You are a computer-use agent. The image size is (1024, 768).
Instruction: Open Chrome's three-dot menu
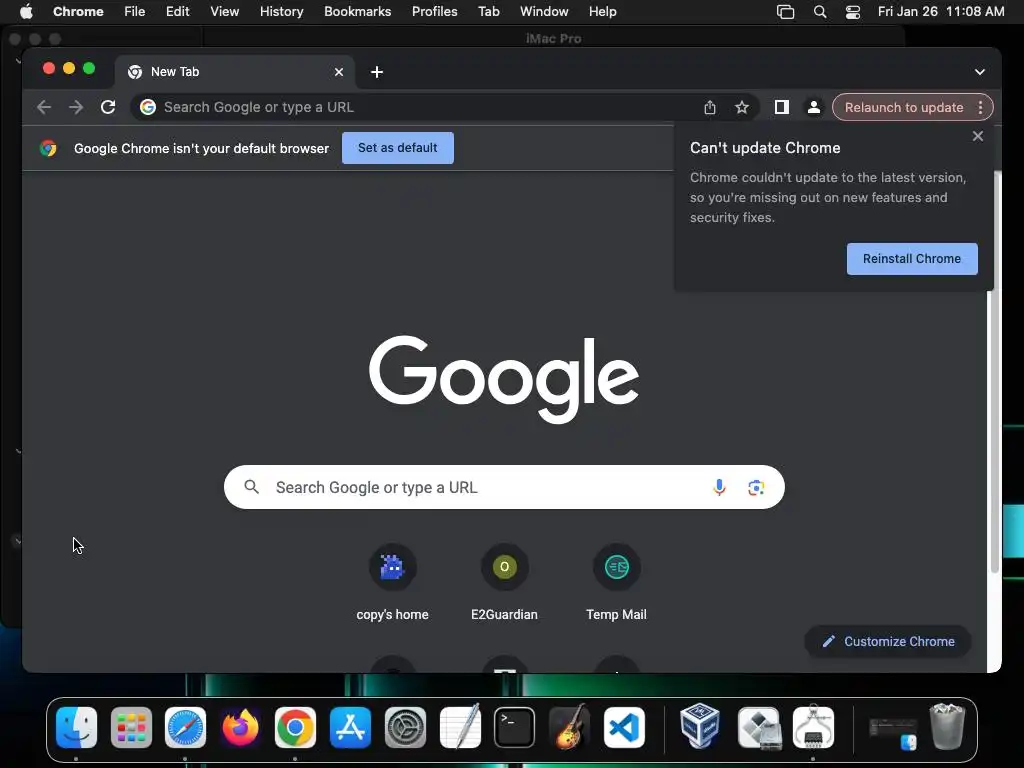[x=980, y=108]
